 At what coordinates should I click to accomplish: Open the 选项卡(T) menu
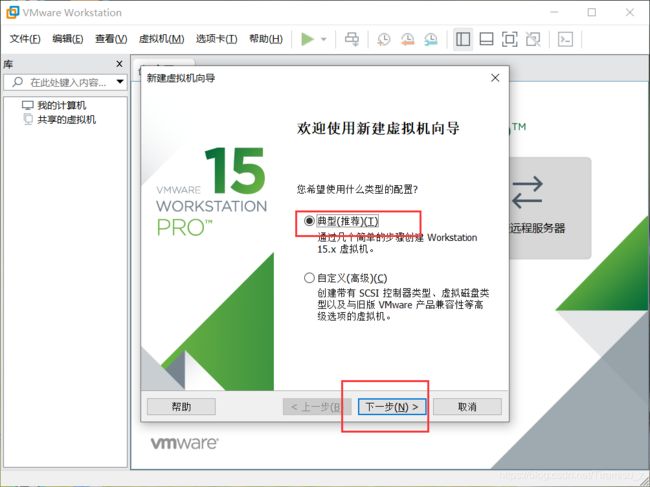pyautogui.click(x=216, y=39)
